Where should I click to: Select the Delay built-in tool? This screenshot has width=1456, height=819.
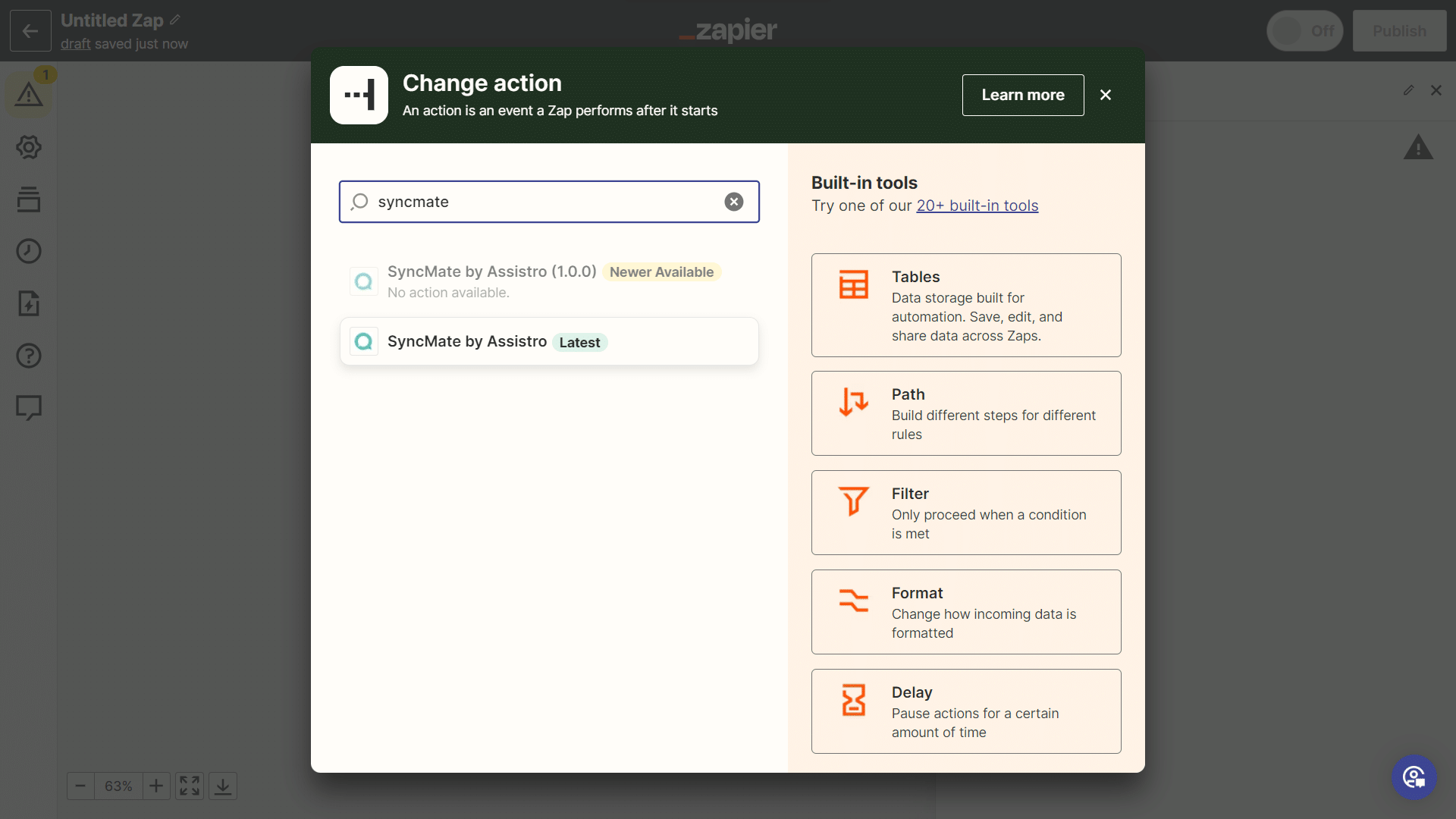click(x=965, y=711)
